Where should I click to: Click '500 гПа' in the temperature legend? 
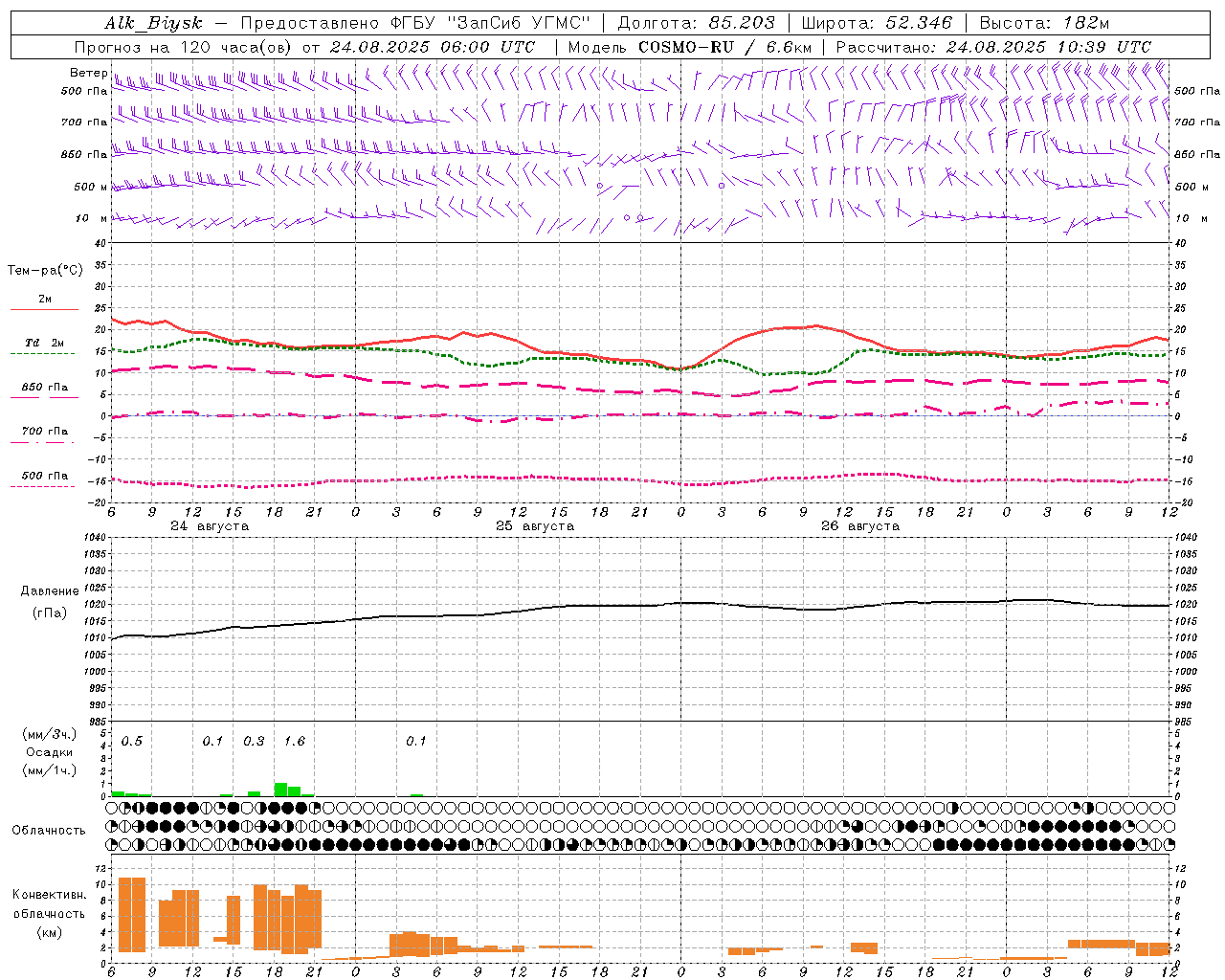click(x=45, y=476)
